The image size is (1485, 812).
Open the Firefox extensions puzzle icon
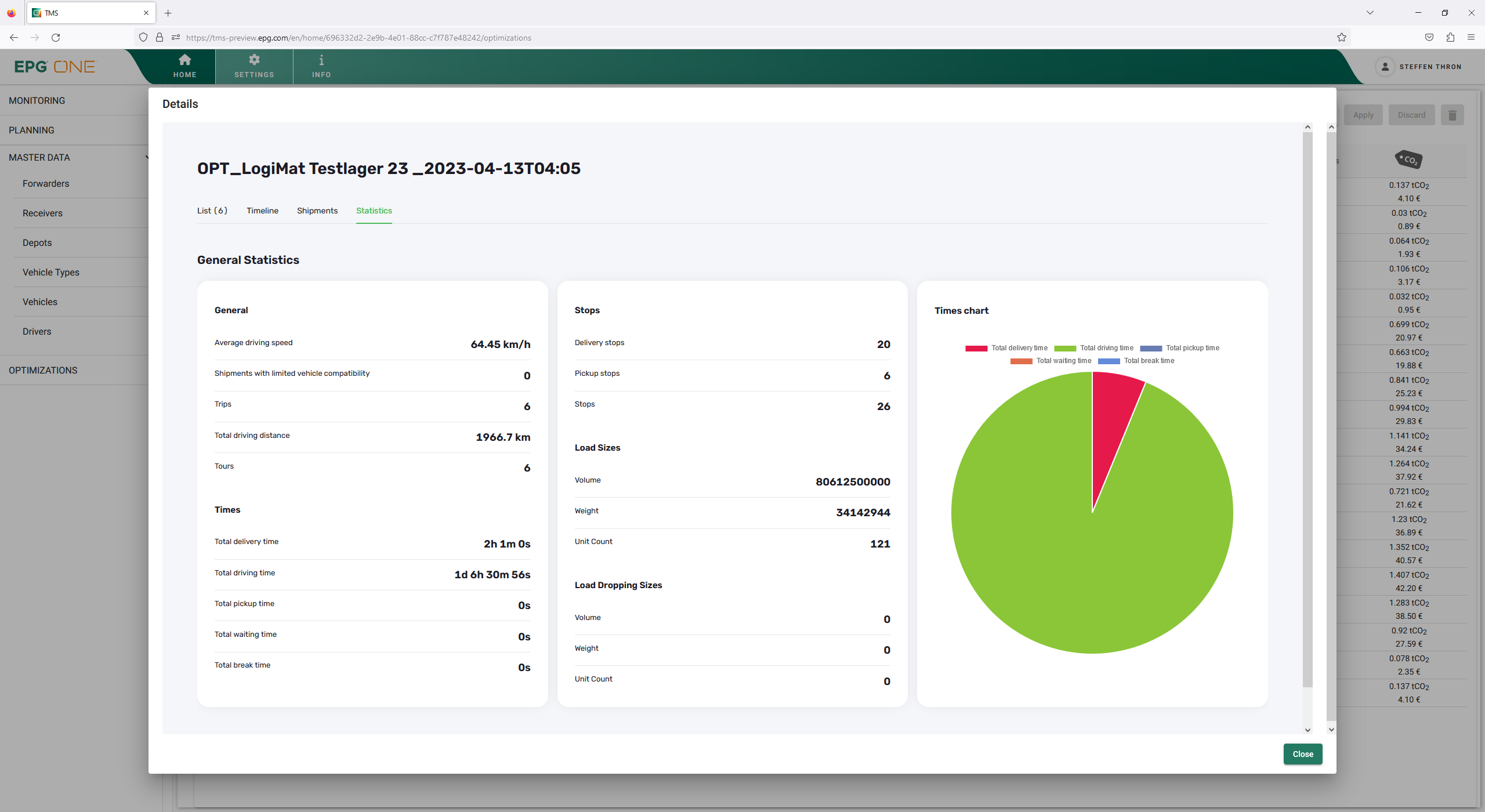click(x=1450, y=38)
